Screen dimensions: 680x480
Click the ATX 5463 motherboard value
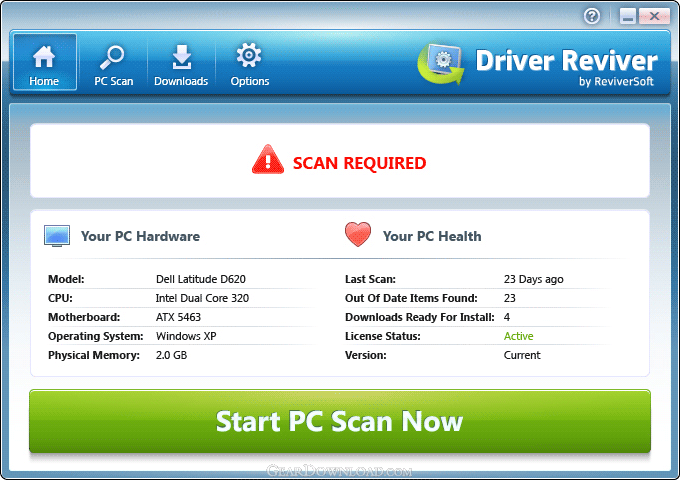pos(178,317)
